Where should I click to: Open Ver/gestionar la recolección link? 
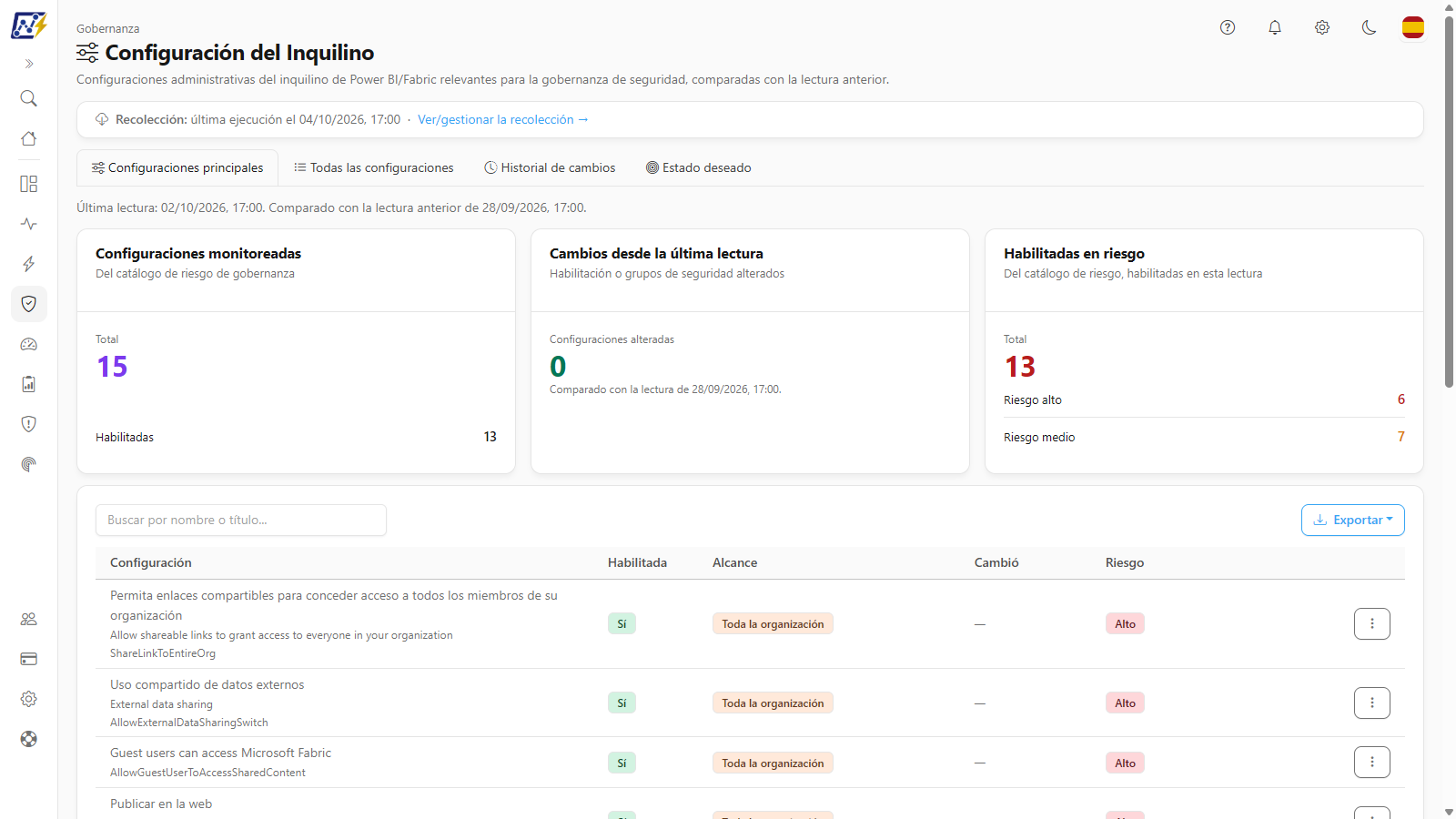point(503,119)
